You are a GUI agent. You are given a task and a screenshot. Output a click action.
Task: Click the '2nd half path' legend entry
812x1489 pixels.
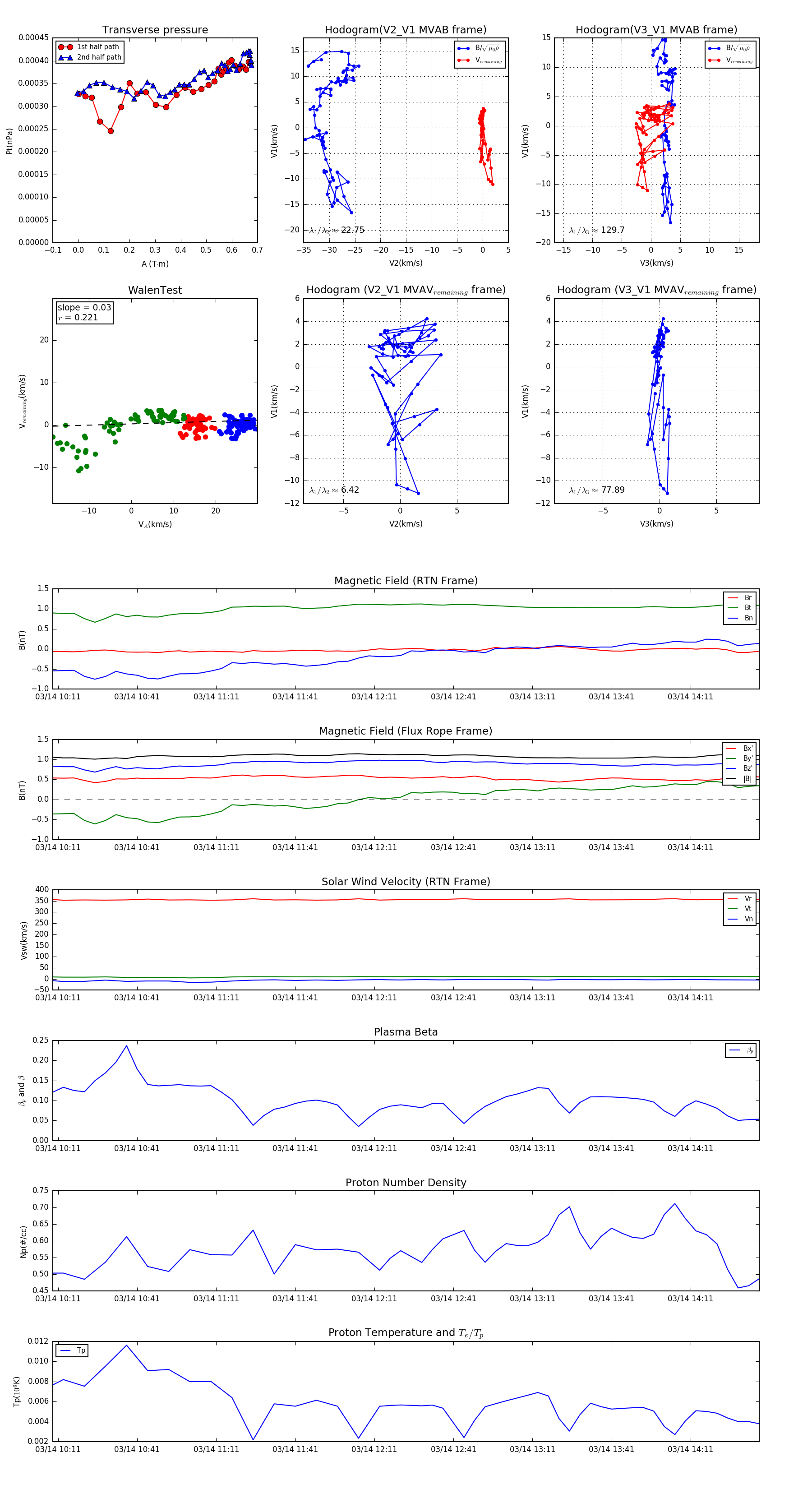90,57
